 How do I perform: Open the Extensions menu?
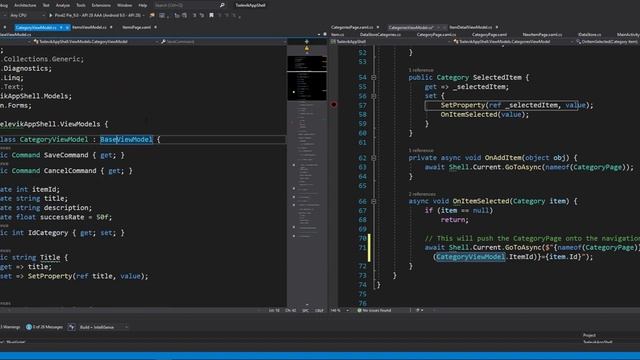coord(101,5)
